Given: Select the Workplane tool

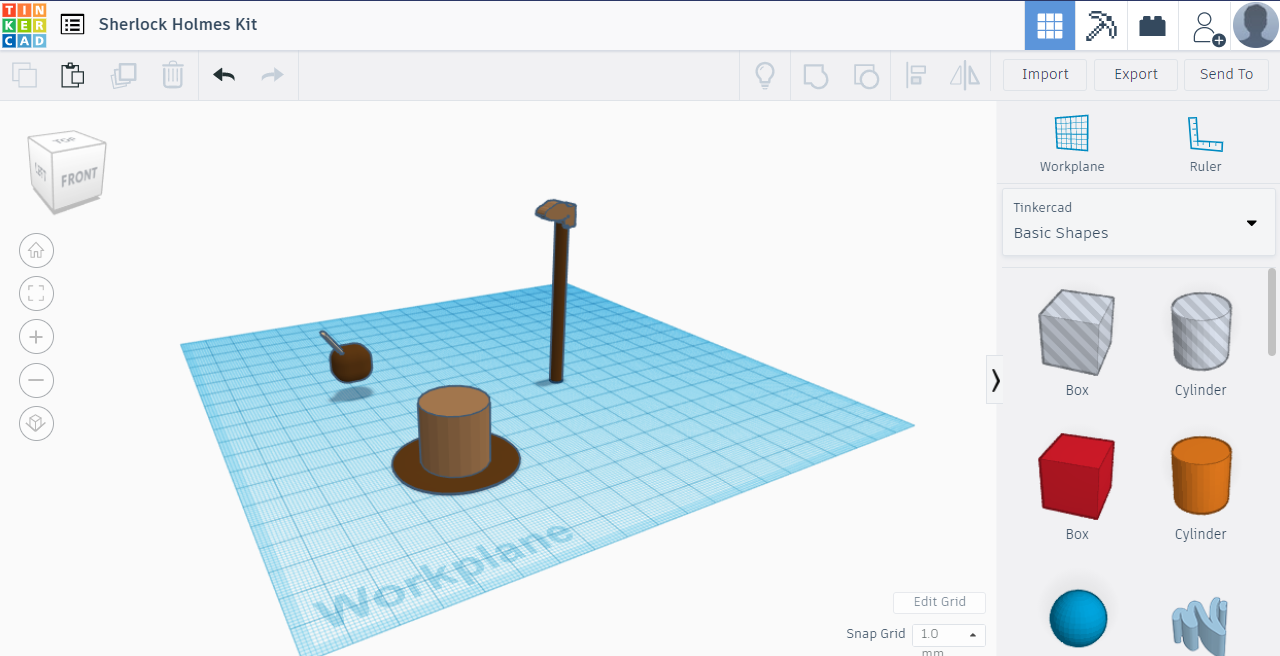Looking at the screenshot, I should point(1072,144).
